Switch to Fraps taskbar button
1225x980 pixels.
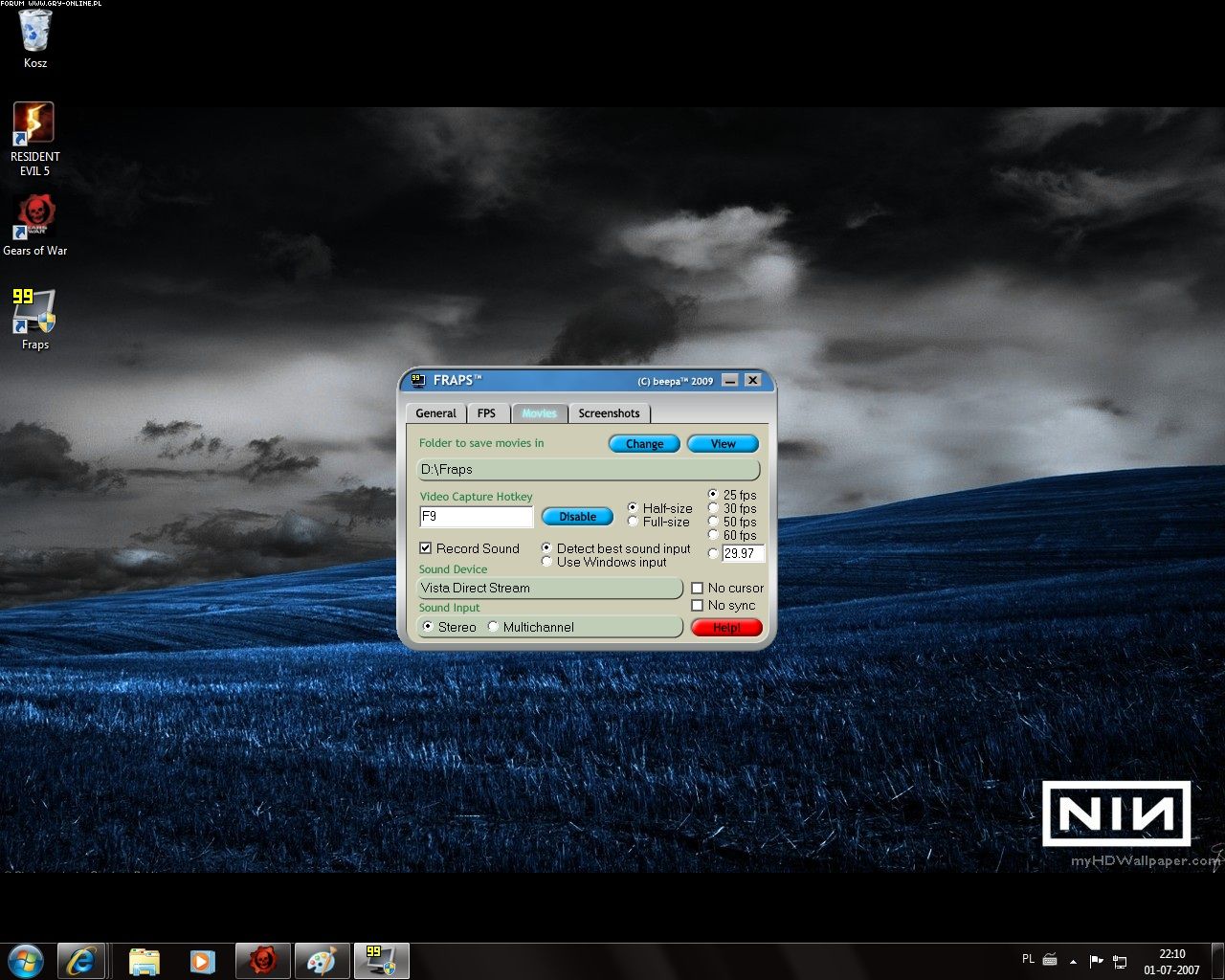point(381,961)
